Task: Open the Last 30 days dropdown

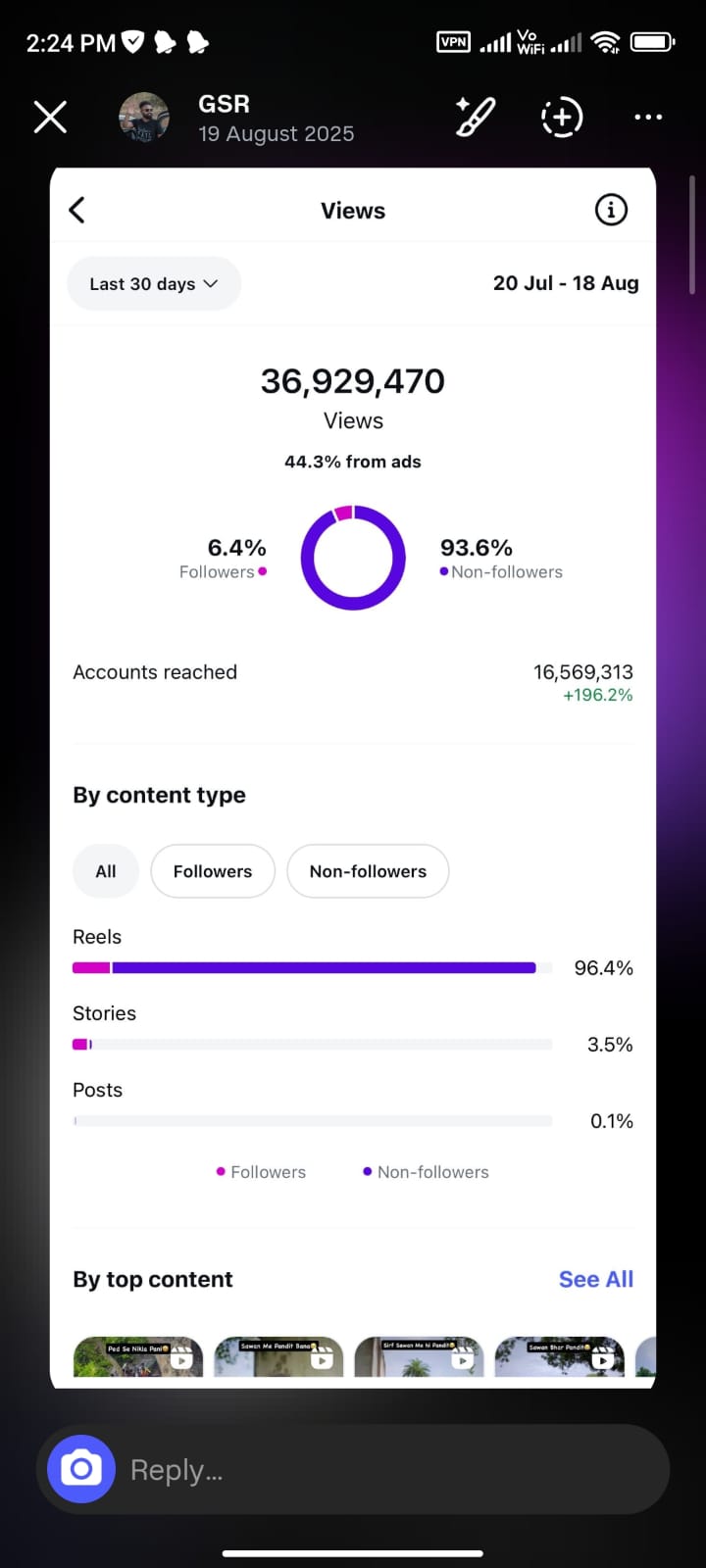Action: [153, 283]
